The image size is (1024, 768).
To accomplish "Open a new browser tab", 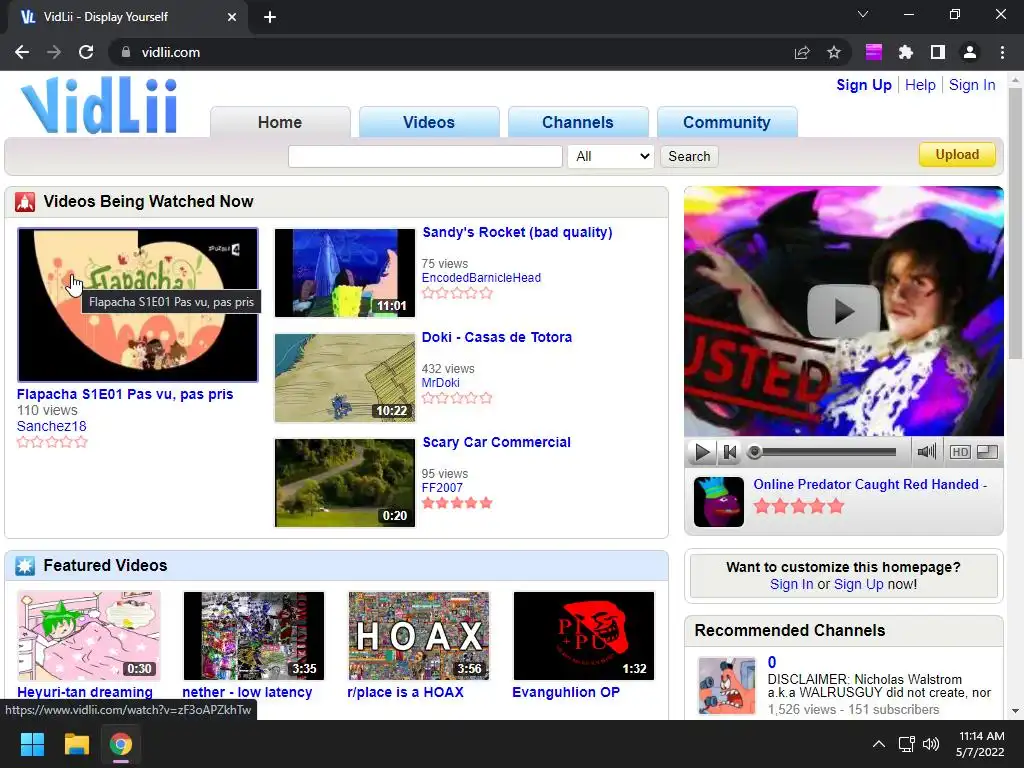I will coord(270,17).
